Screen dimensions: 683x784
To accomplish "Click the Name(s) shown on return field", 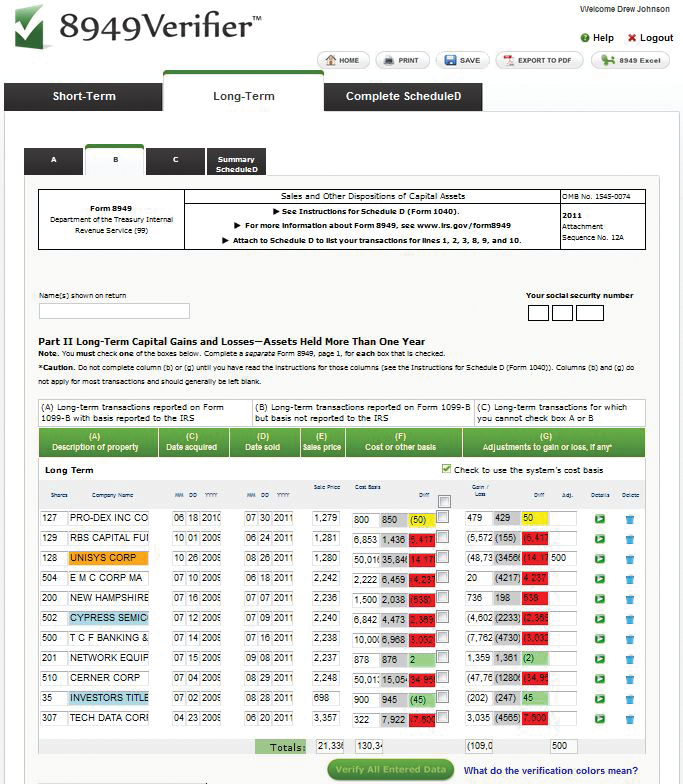I will [114, 311].
